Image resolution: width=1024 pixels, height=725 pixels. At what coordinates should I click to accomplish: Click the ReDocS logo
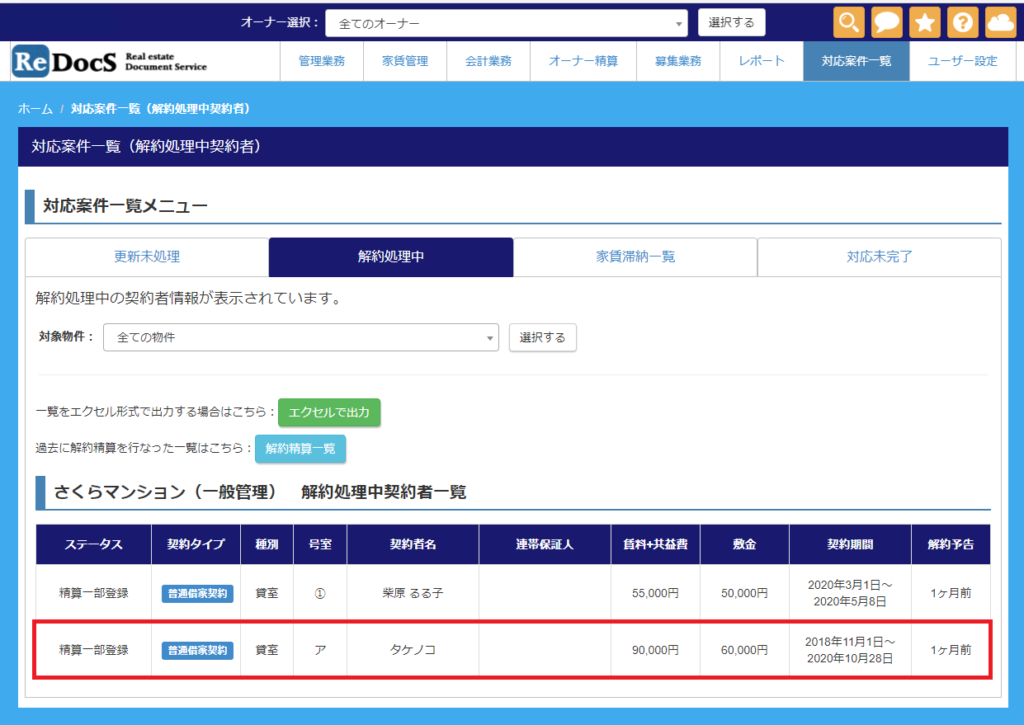110,61
